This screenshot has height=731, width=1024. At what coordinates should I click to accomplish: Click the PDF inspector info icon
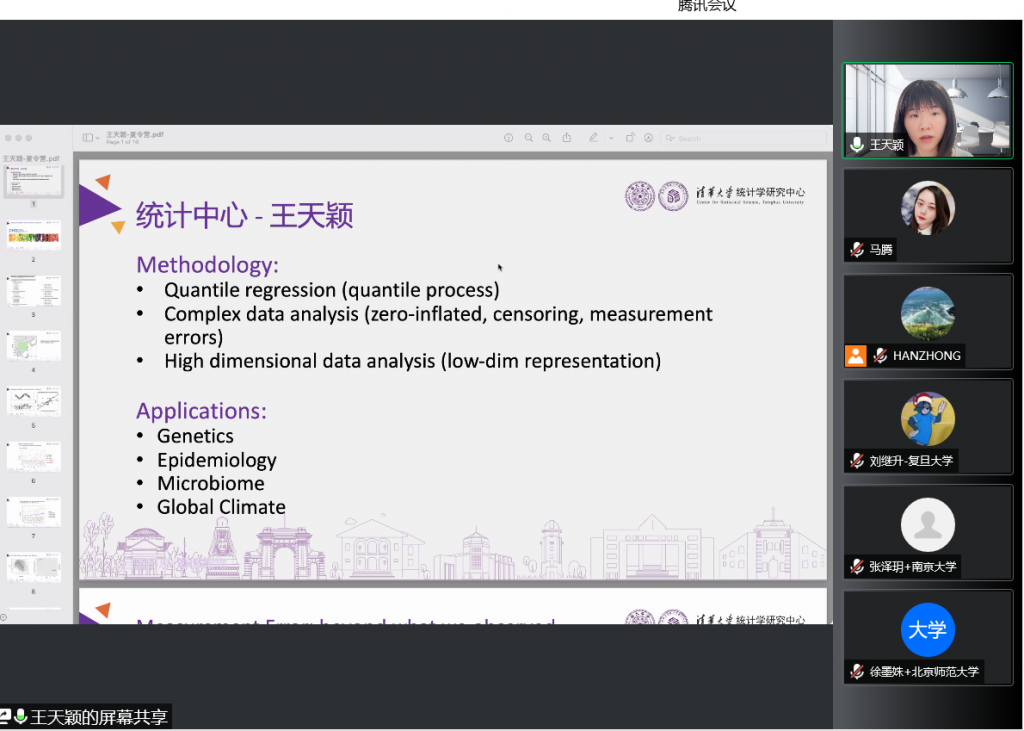pyautogui.click(x=508, y=138)
